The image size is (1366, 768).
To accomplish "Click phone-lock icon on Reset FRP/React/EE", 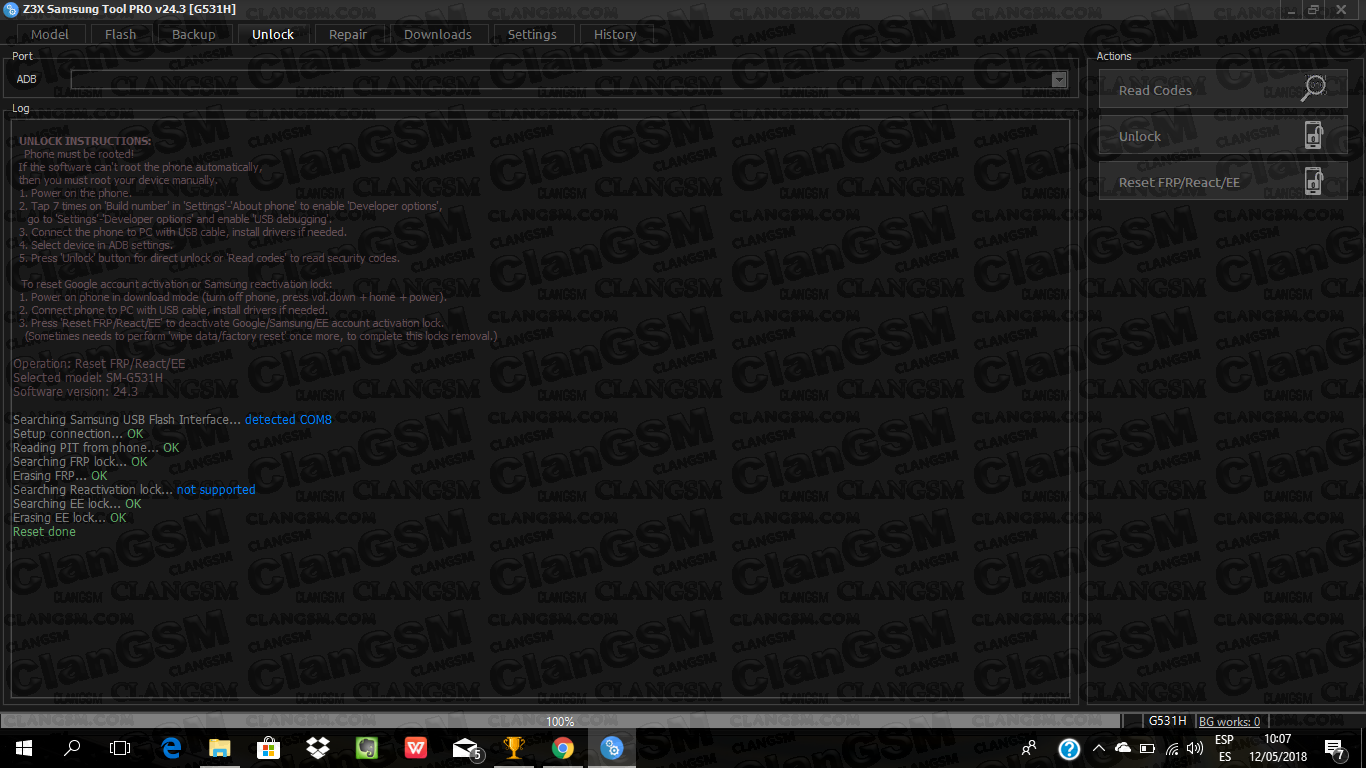I will pyautogui.click(x=1314, y=181).
